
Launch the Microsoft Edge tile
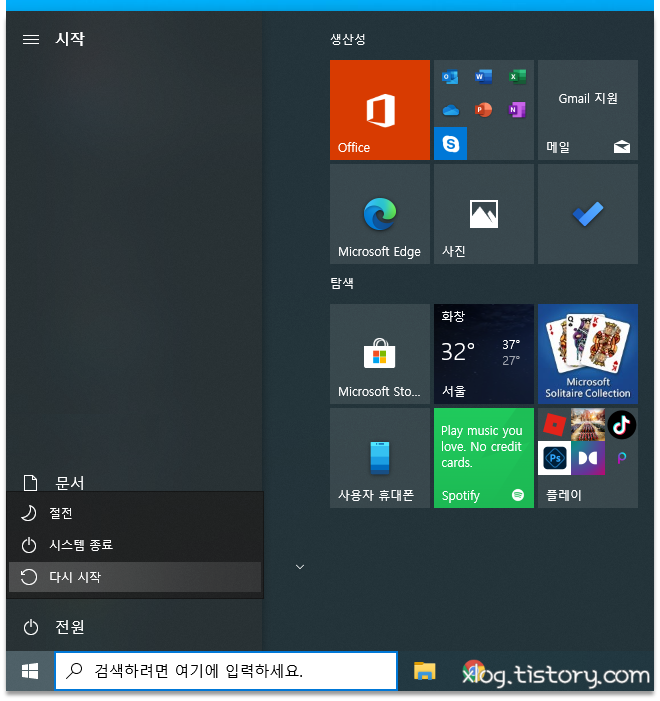(380, 214)
